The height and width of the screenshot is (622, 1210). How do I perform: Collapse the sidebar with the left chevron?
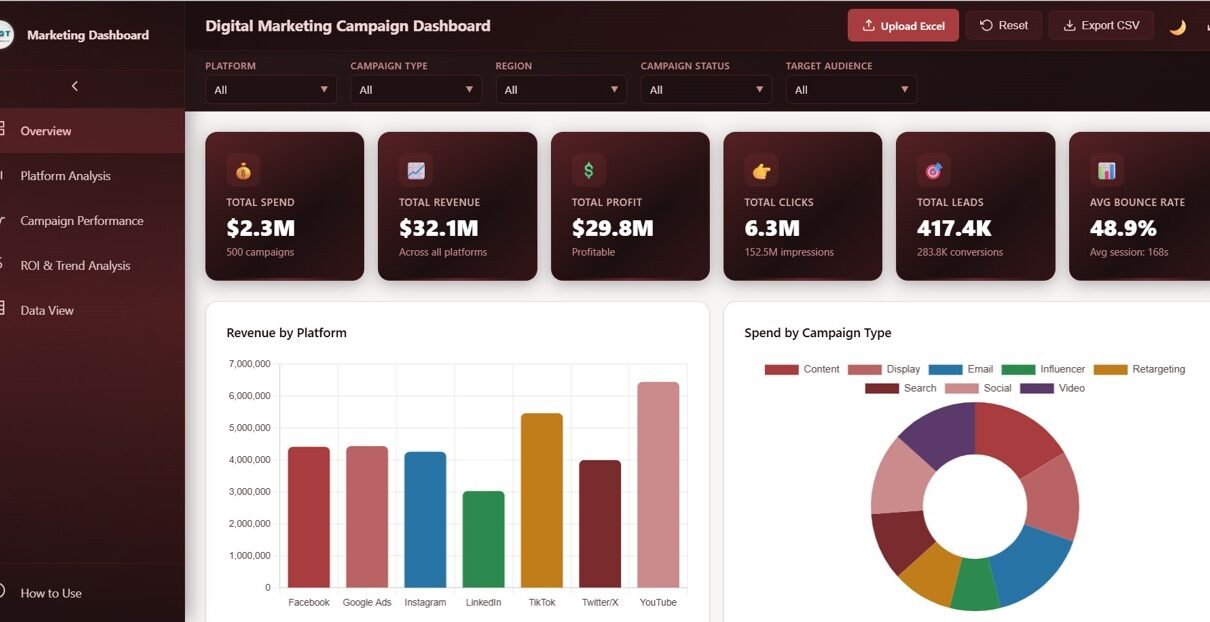pos(75,87)
